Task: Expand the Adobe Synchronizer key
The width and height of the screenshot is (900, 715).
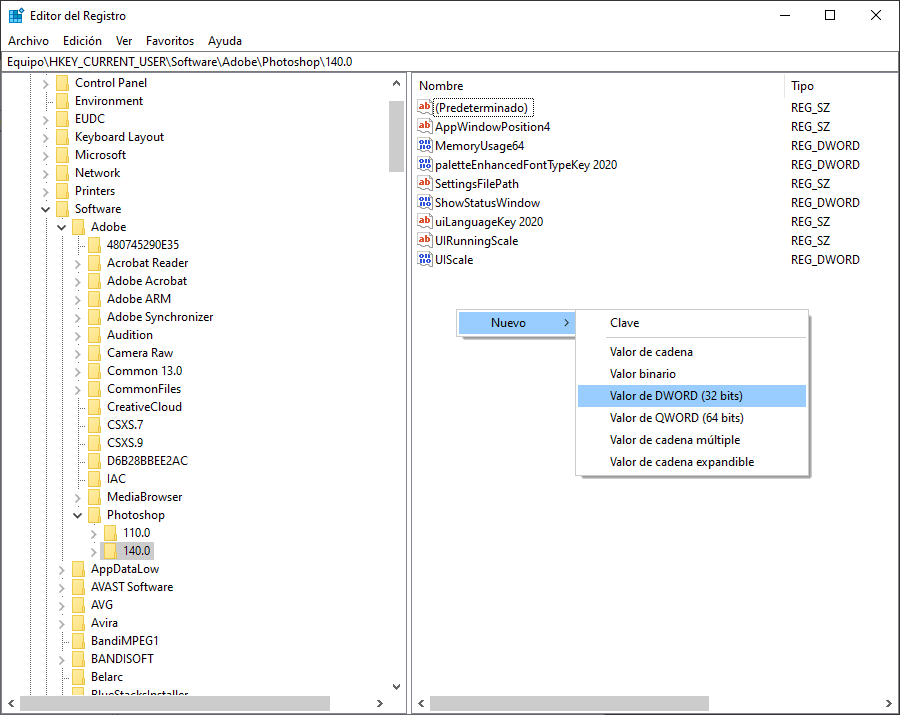Action: 77,317
